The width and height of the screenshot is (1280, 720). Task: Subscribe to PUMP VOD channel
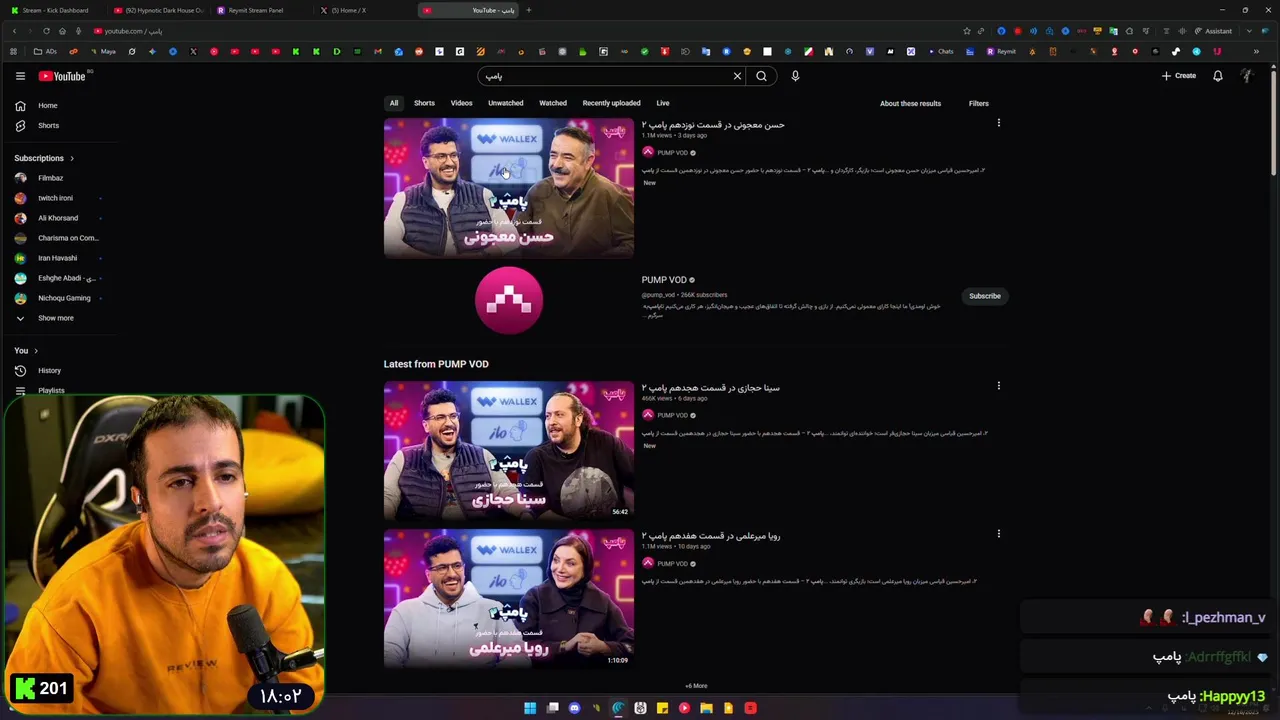(x=984, y=296)
